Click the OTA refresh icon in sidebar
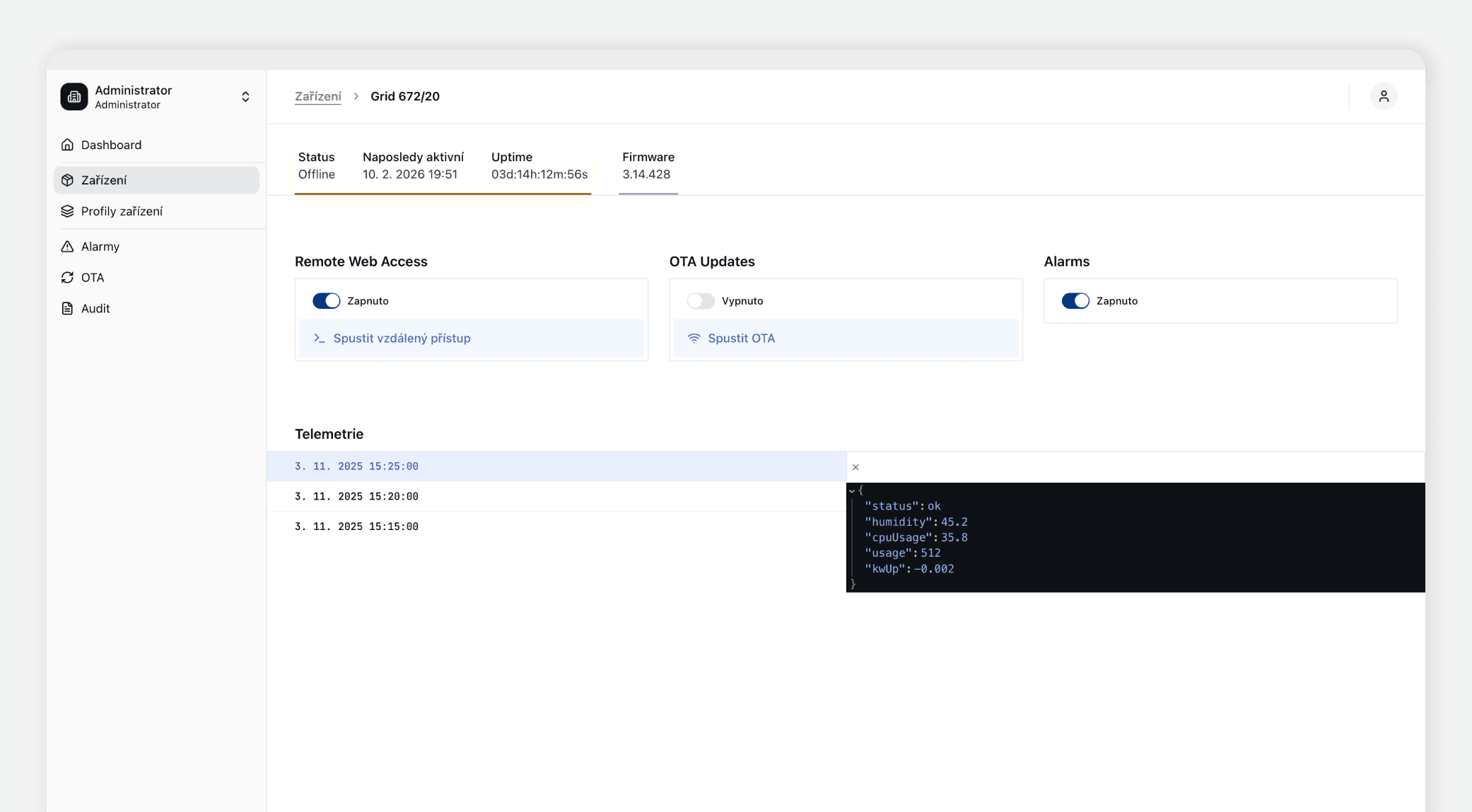Screen dimensions: 1472x812 click(67, 277)
